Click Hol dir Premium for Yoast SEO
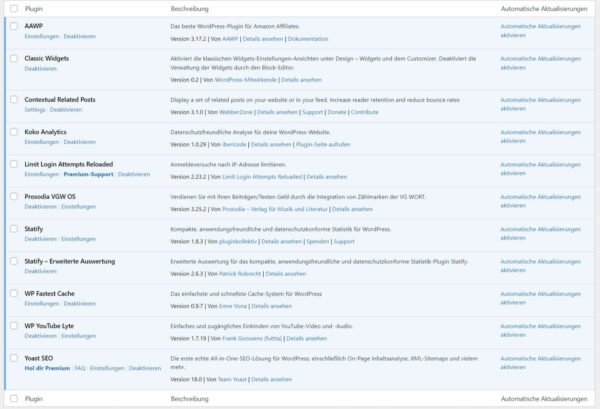Viewport: 600px width, 409px height. tap(47, 368)
